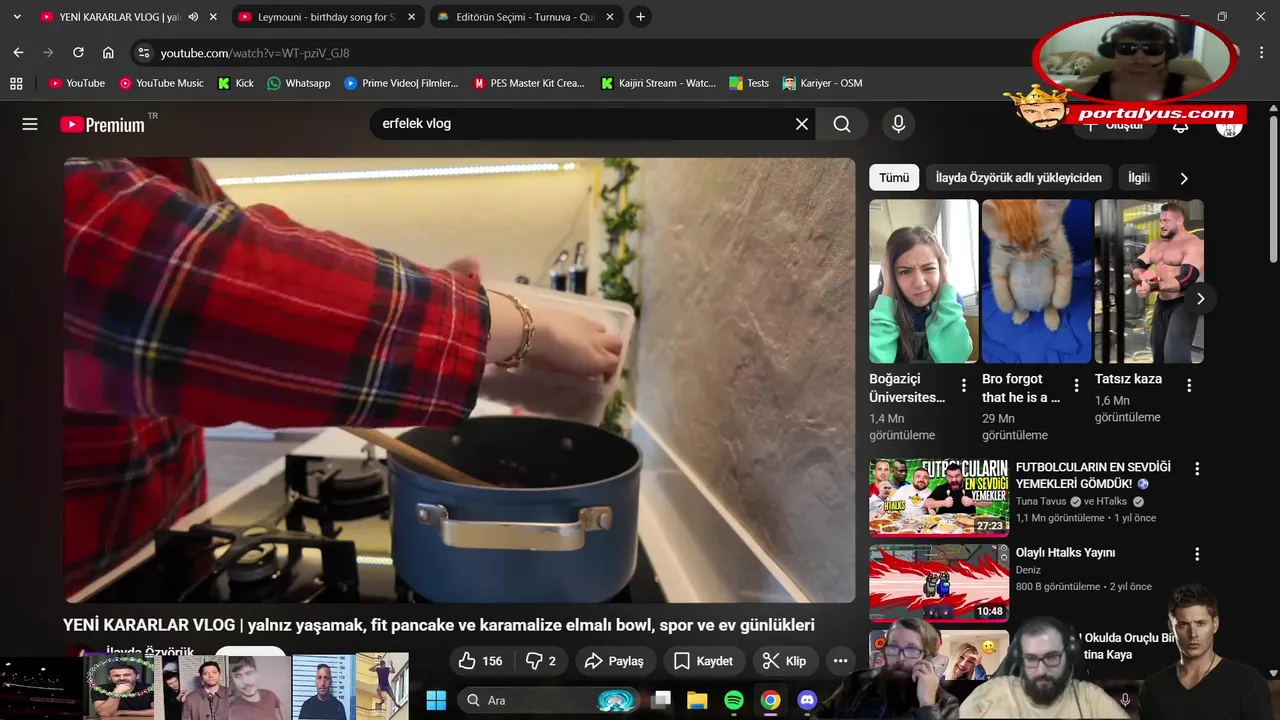Open Whatsapp bookmark
The width and height of the screenshot is (1280, 720).
coord(299,83)
